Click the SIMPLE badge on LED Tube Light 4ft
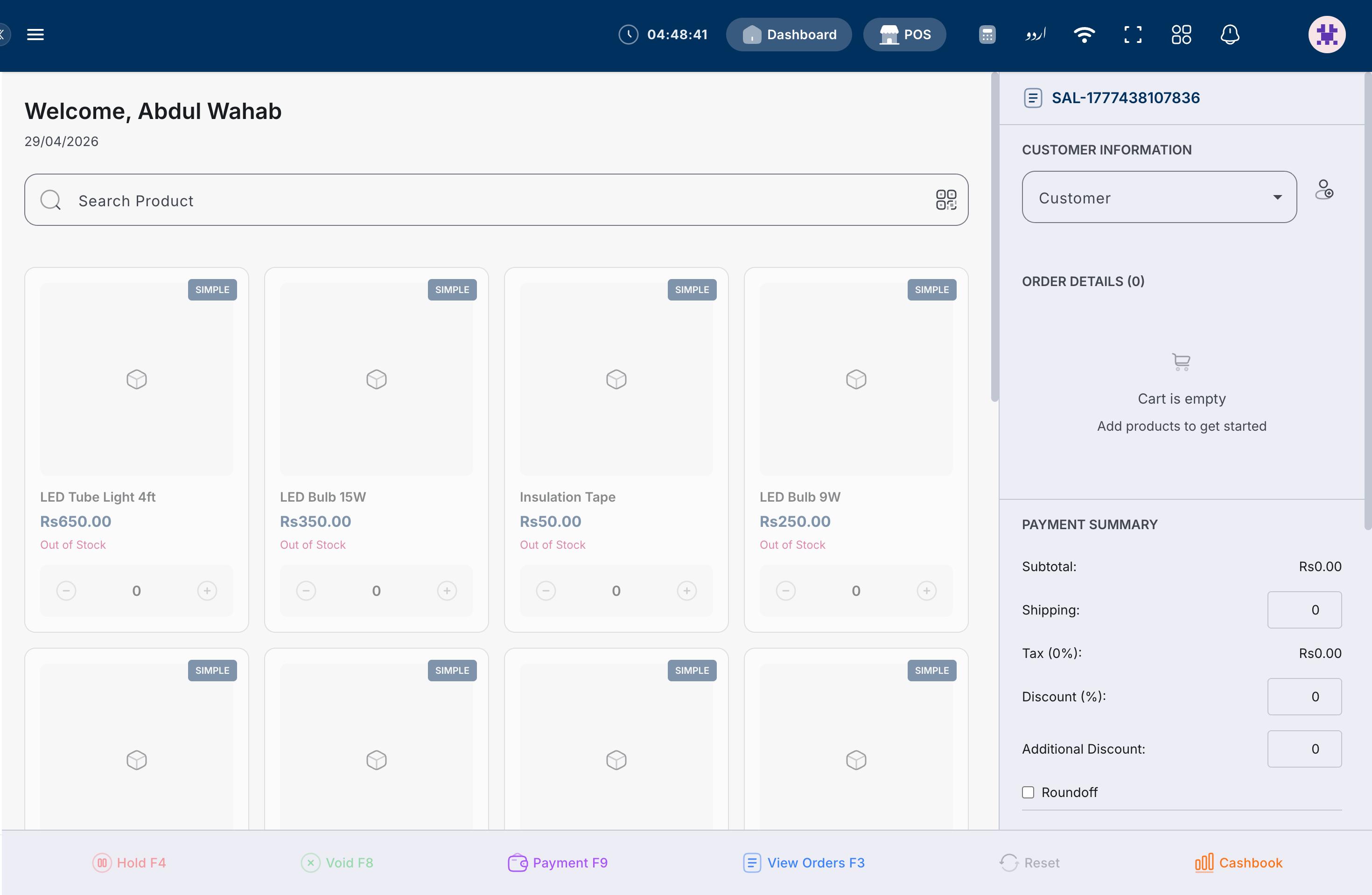Screen dimensions: 1372x895 click(212, 290)
